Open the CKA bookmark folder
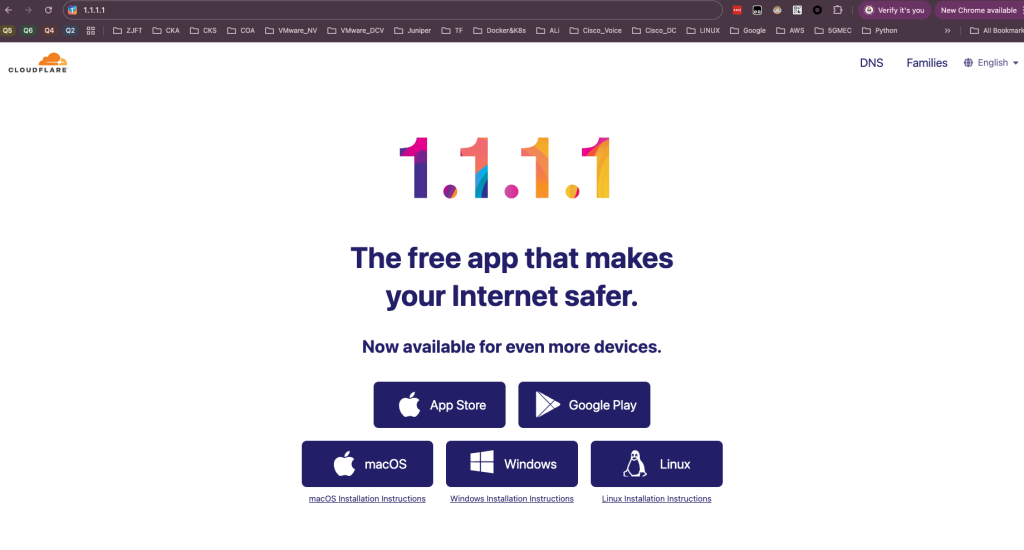 166,31
